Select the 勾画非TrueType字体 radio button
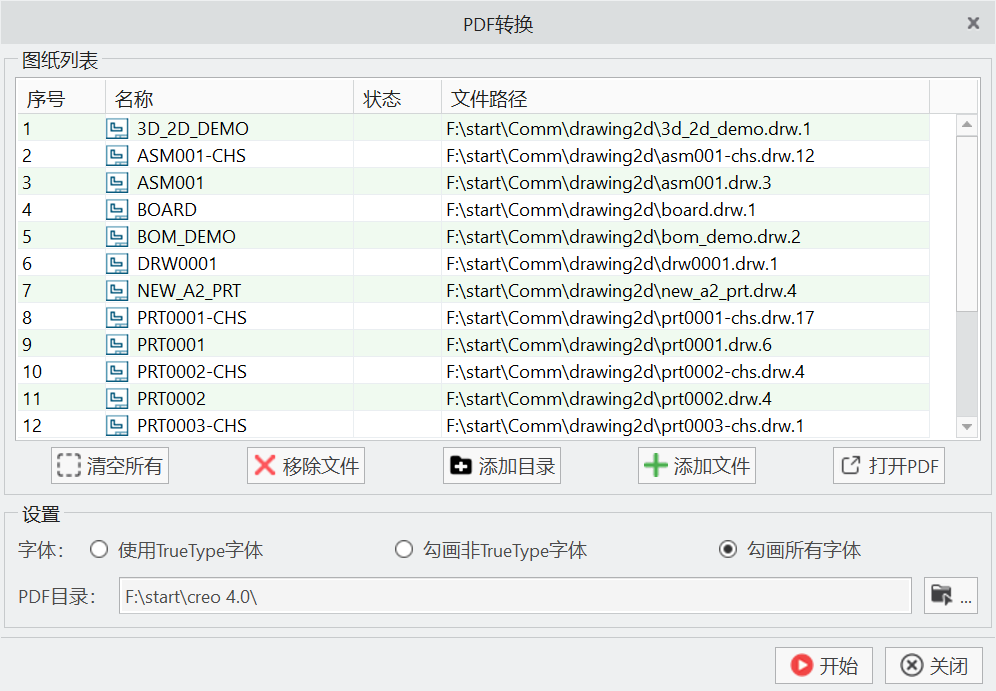The width and height of the screenshot is (996, 691). (404, 549)
